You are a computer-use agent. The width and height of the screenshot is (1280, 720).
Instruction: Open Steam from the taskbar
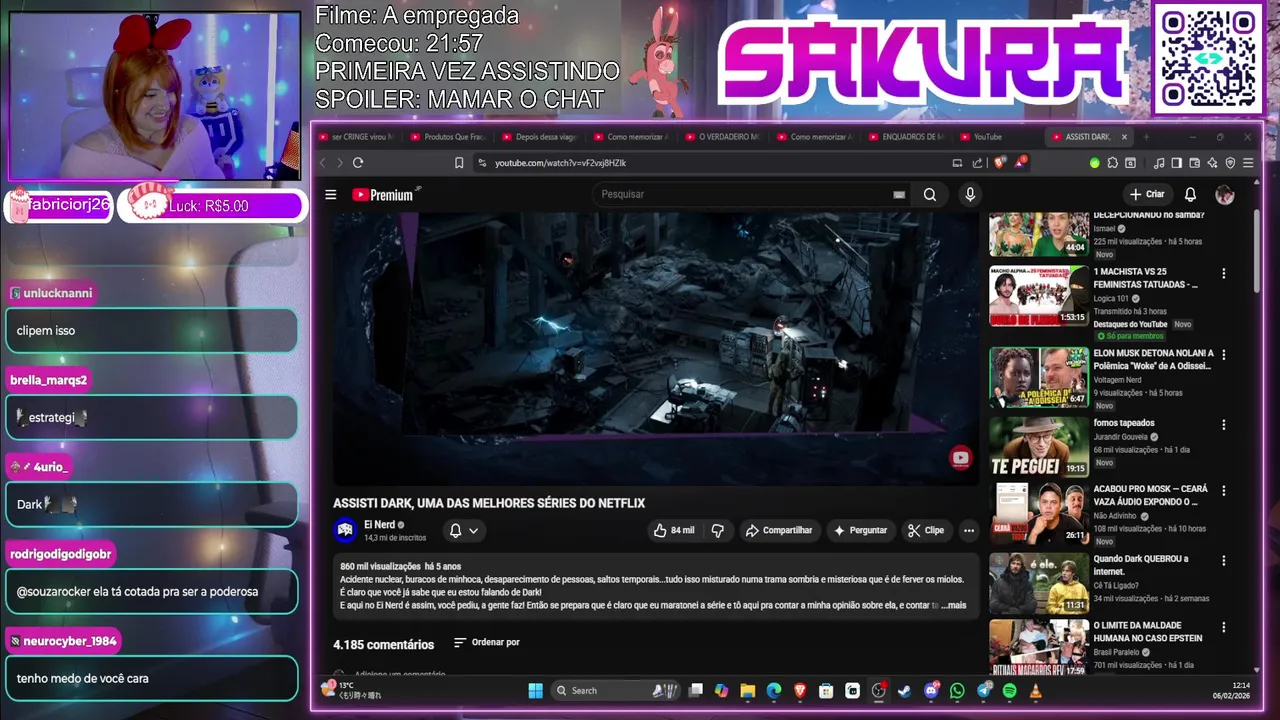tap(905, 691)
